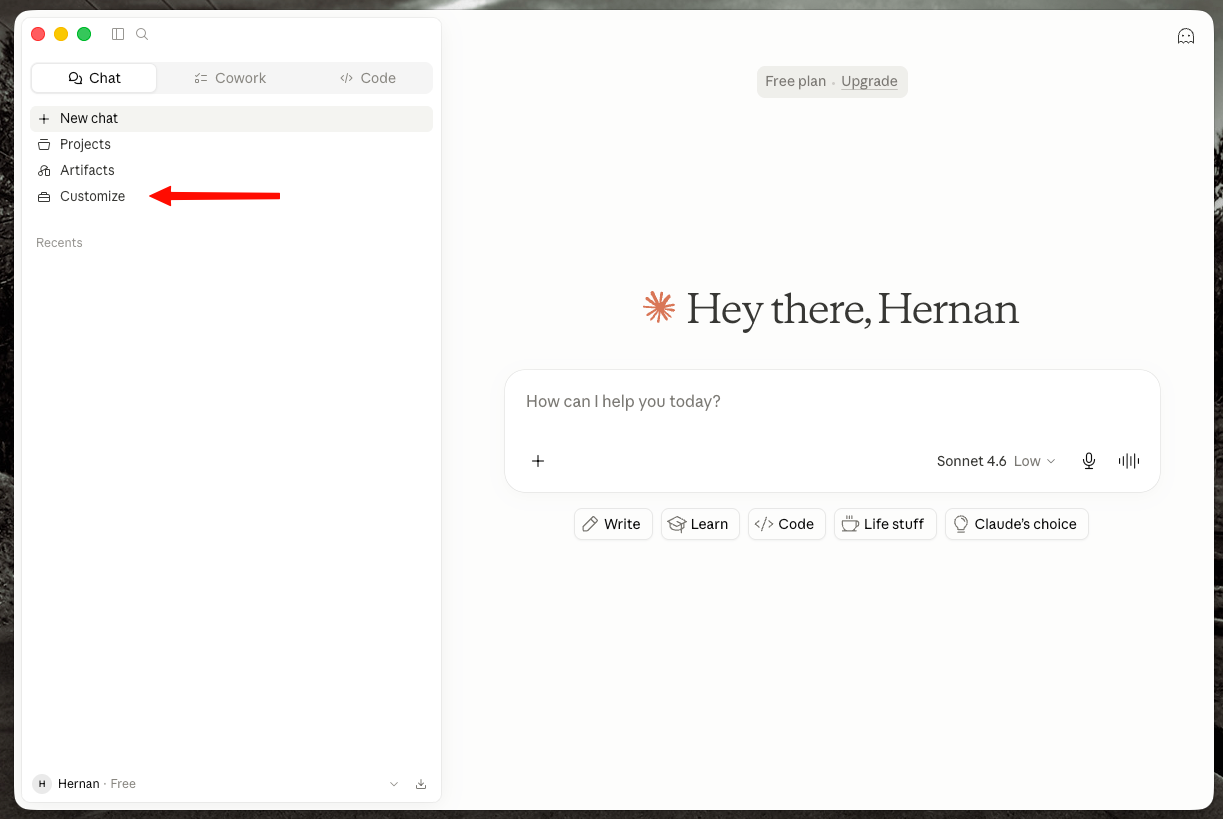Expand the account menu chevron near Hernan

tap(394, 784)
